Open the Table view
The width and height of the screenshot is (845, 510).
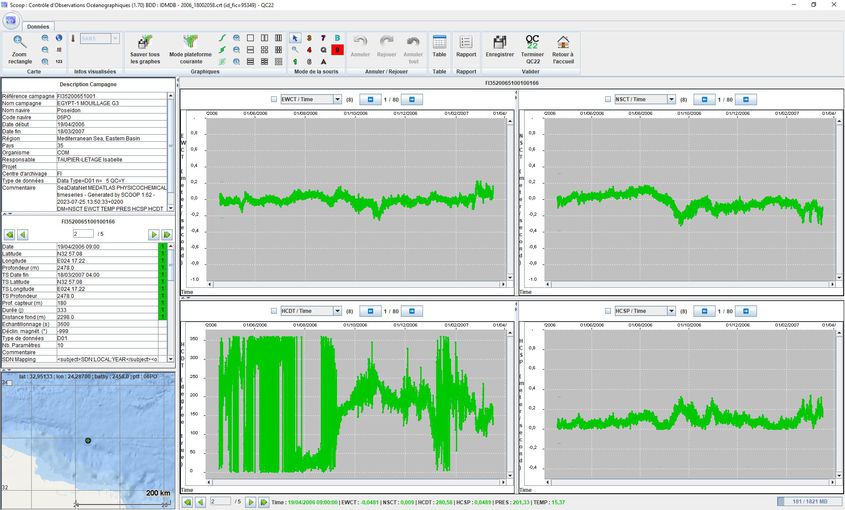(439, 46)
